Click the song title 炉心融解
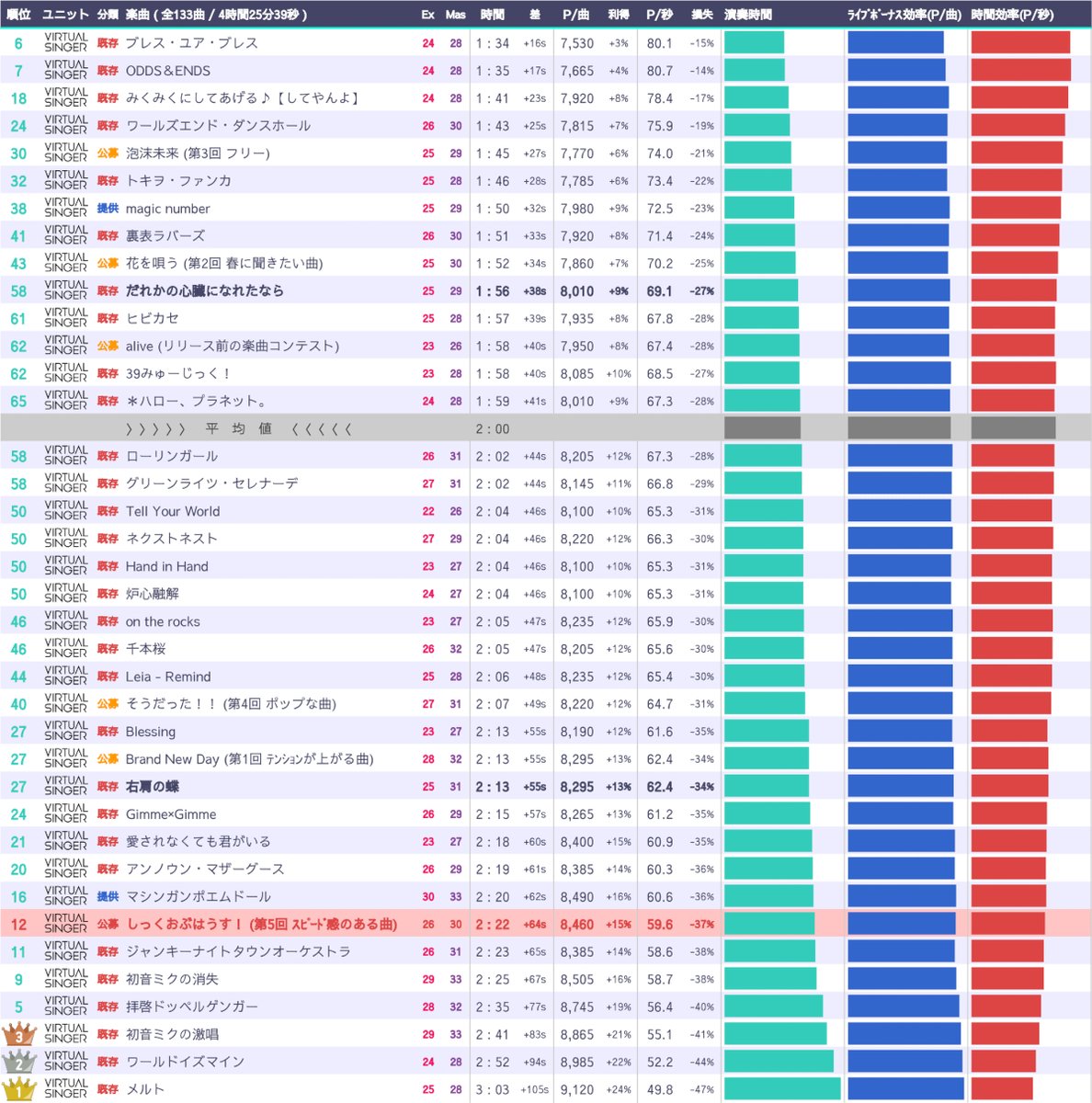 [153, 594]
